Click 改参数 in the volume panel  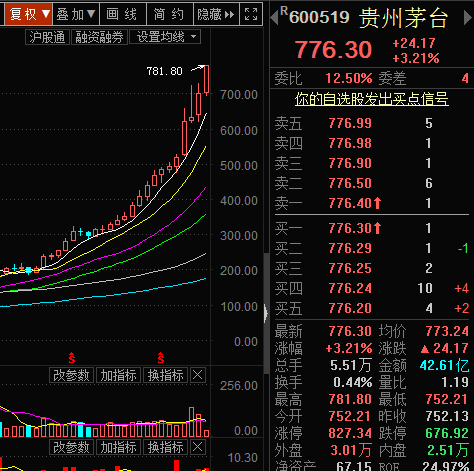(x=72, y=375)
